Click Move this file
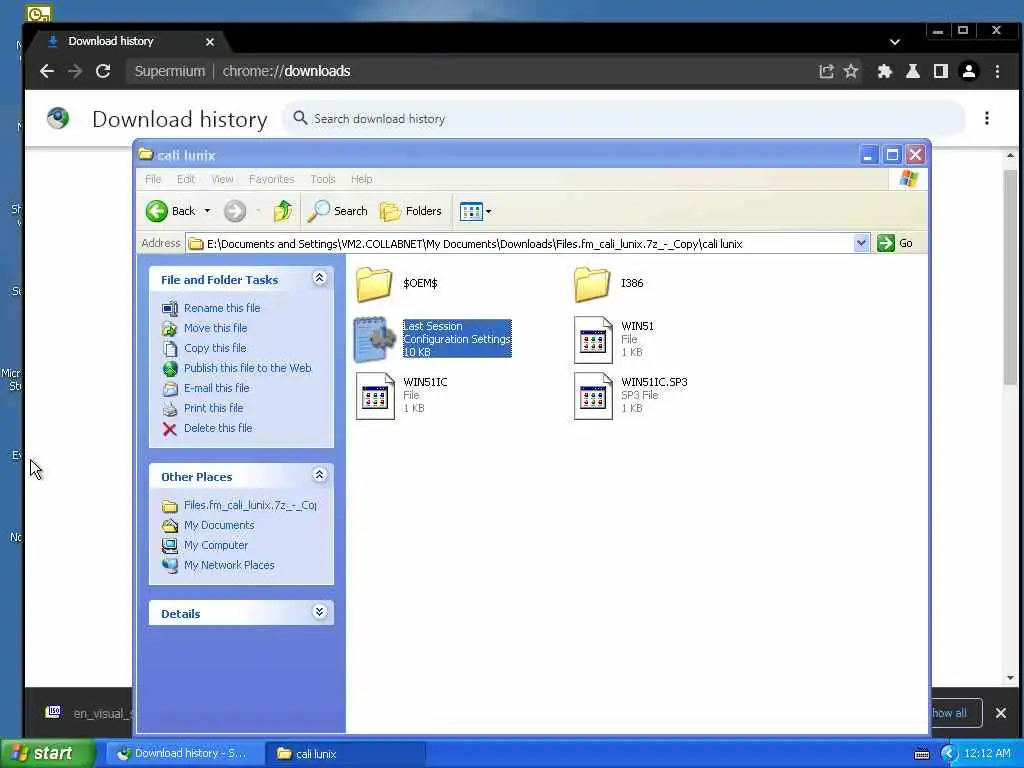The width and height of the screenshot is (1024, 768). [x=216, y=328]
